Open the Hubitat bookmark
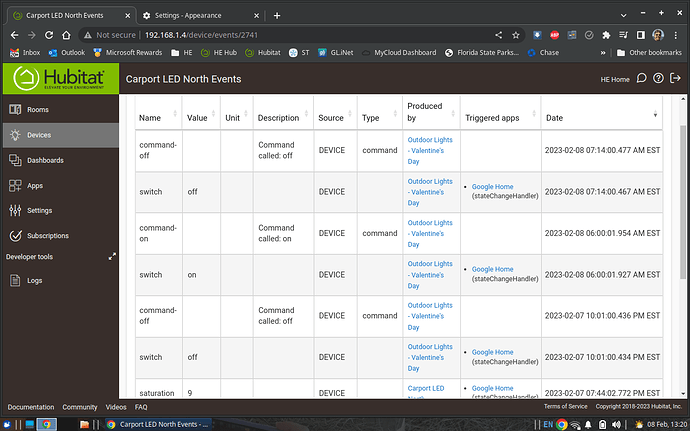The height and width of the screenshot is (431, 690). pos(263,52)
